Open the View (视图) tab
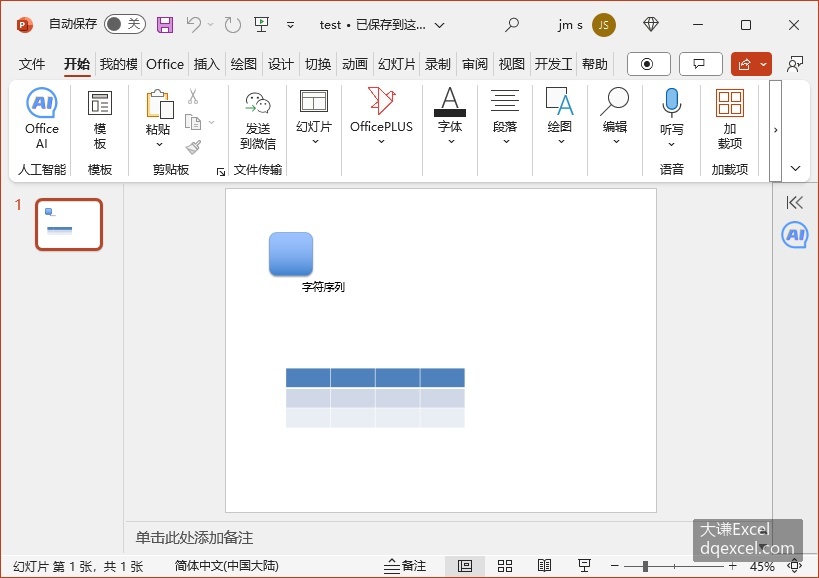Viewport: 819px width, 578px height. 511,64
